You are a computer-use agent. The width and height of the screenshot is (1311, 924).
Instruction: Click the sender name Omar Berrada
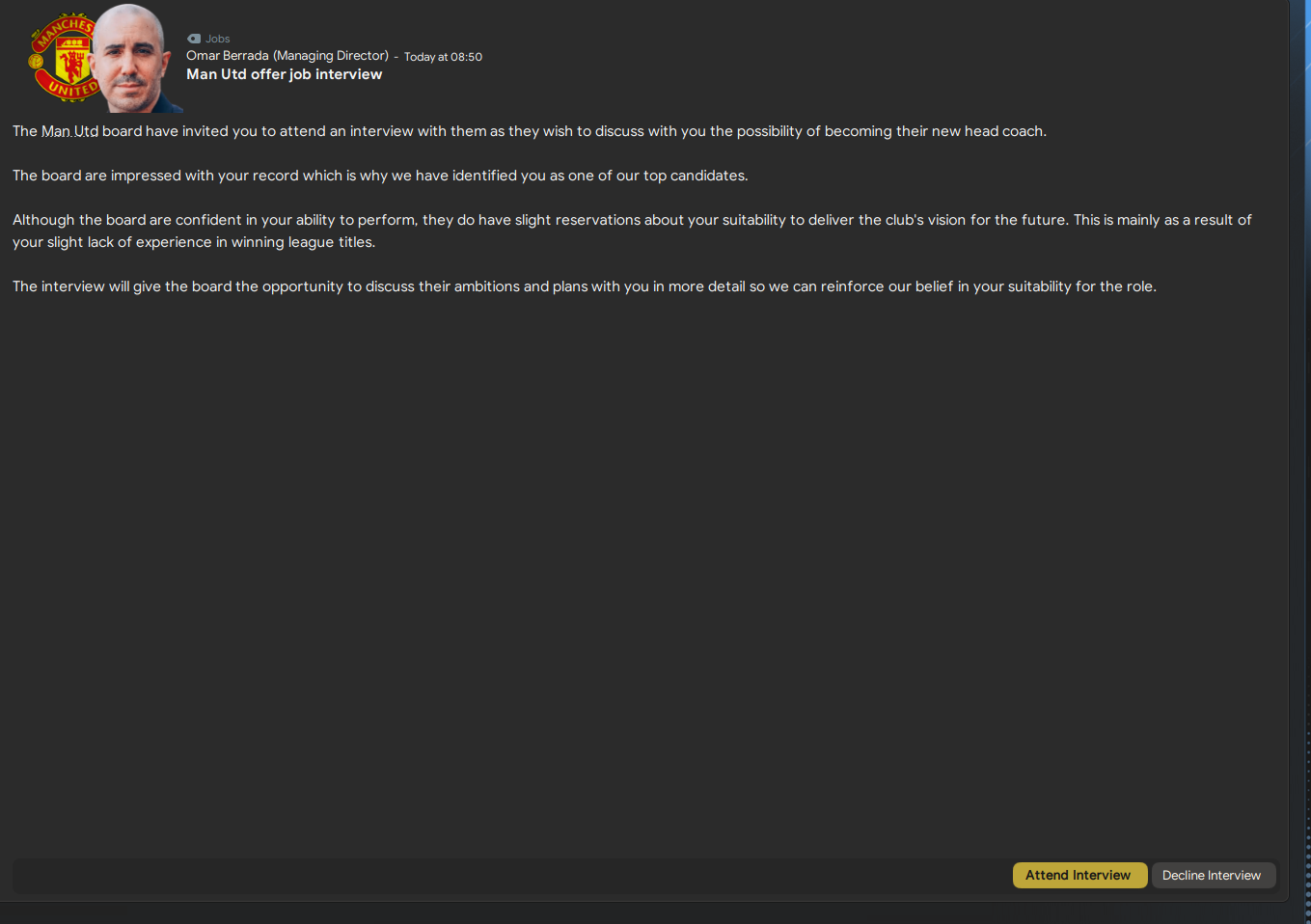(228, 55)
